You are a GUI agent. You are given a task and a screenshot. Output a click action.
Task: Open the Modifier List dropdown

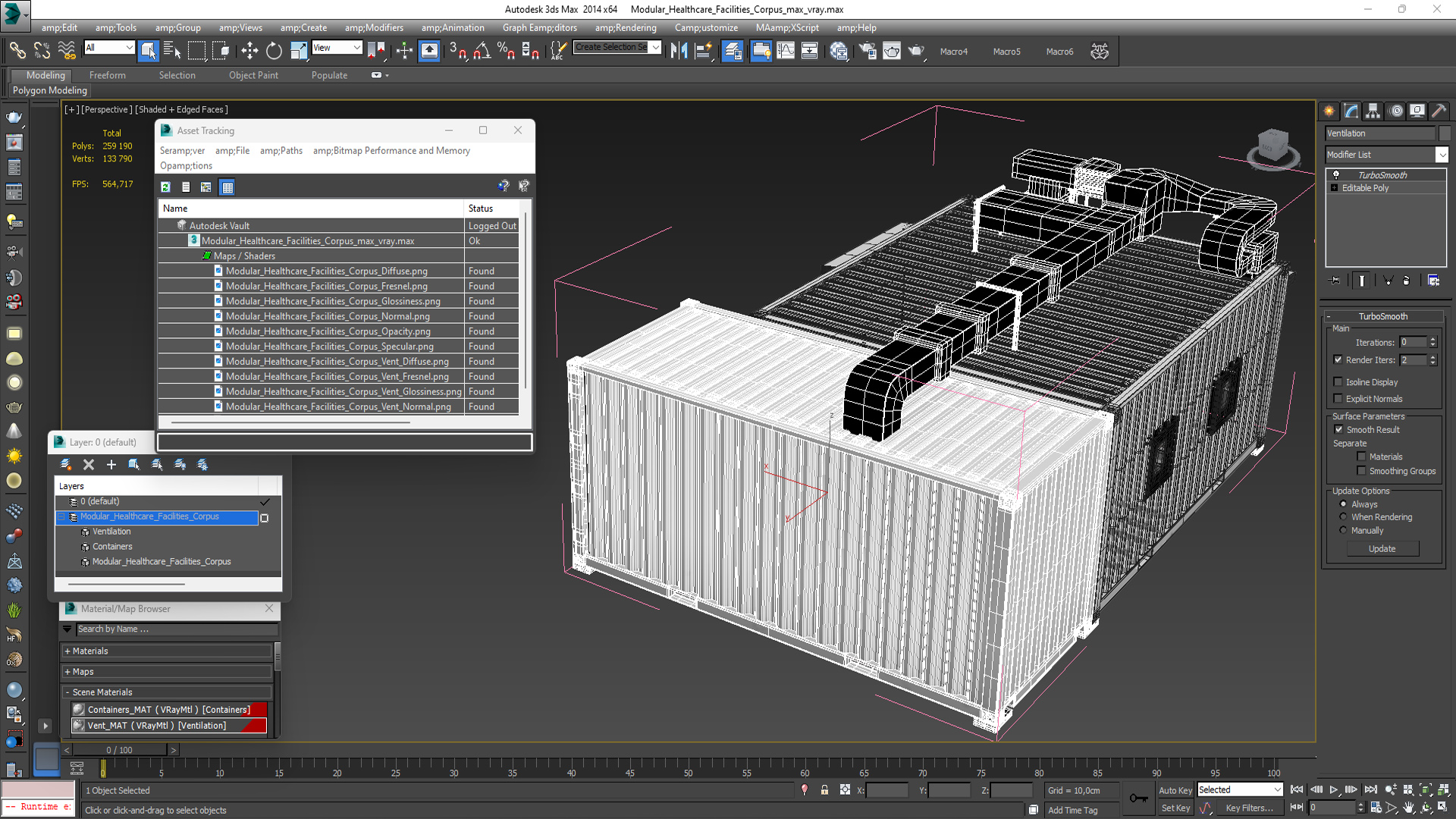(1442, 155)
